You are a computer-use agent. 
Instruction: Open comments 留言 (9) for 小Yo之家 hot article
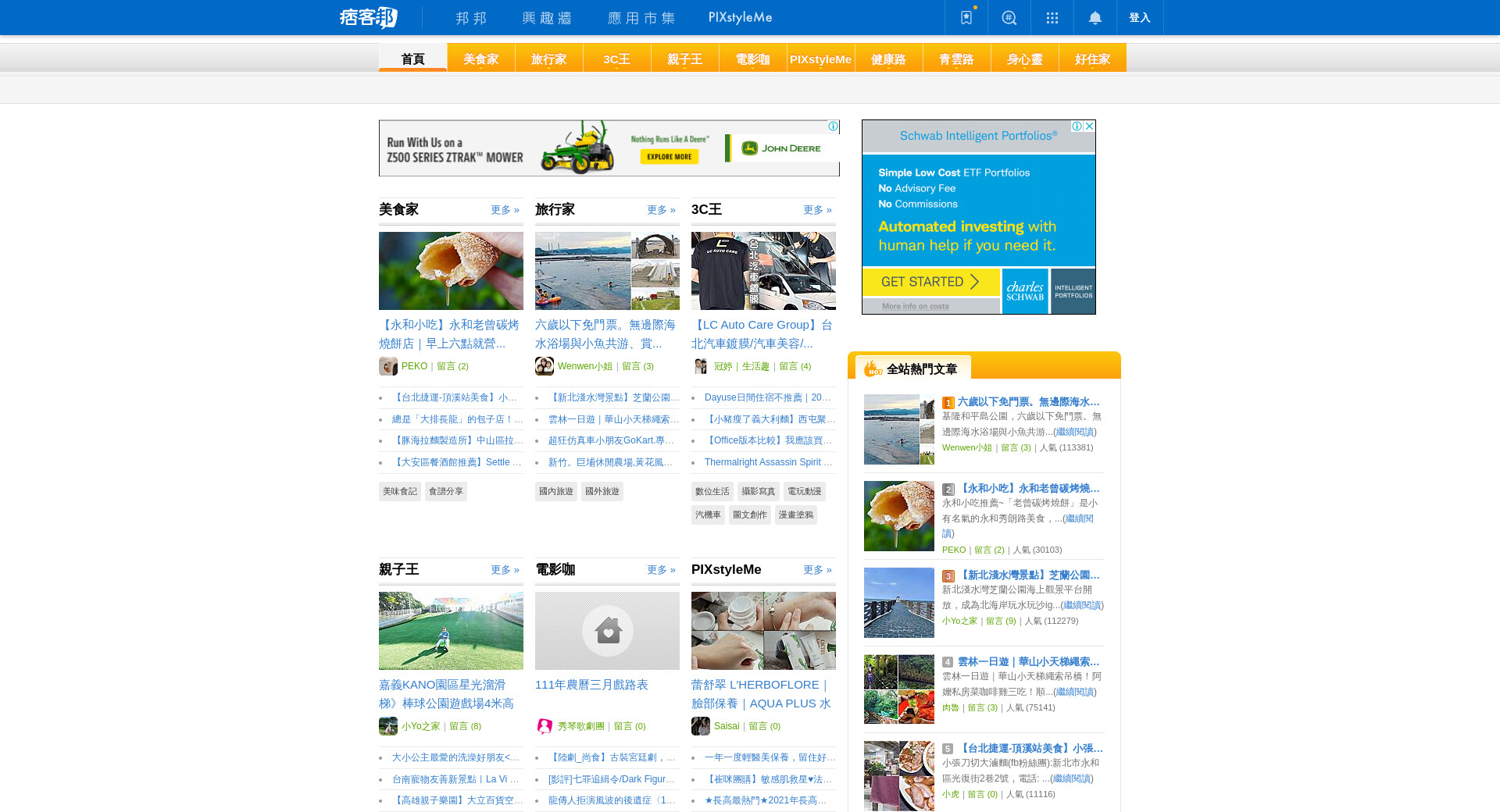click(1001, 621)
